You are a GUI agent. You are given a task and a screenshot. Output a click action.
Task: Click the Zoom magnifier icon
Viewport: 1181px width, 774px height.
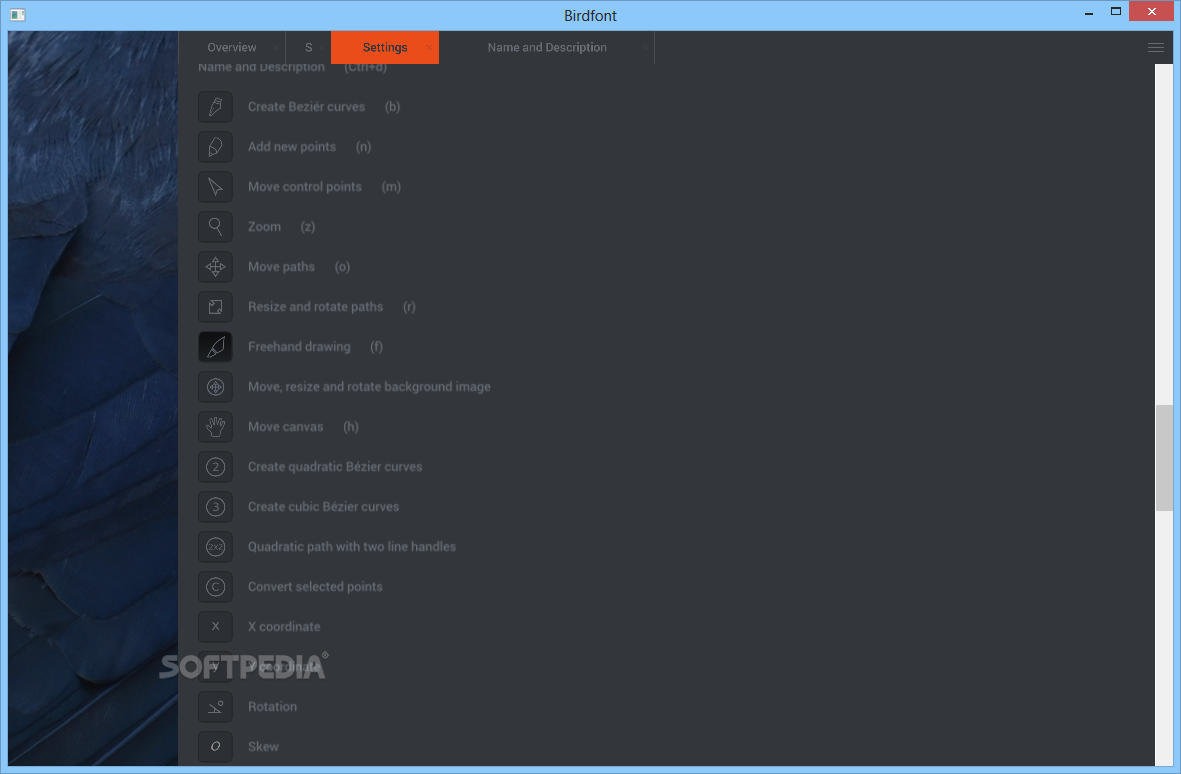coord(215,227)
